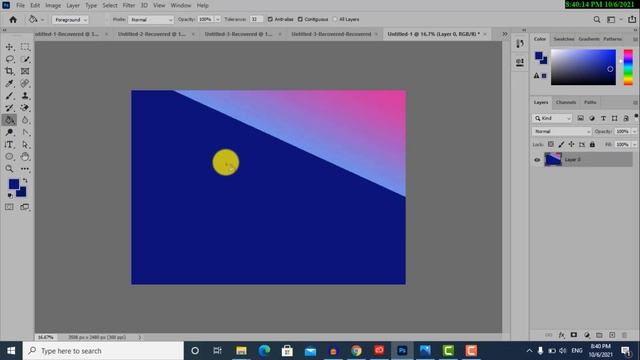Image resolution: width=640 pixels, height=360 pixels.
Task: Open the Mode Normal dropdown in options bar
Action: pyautogui.click(x=151, y=20)
